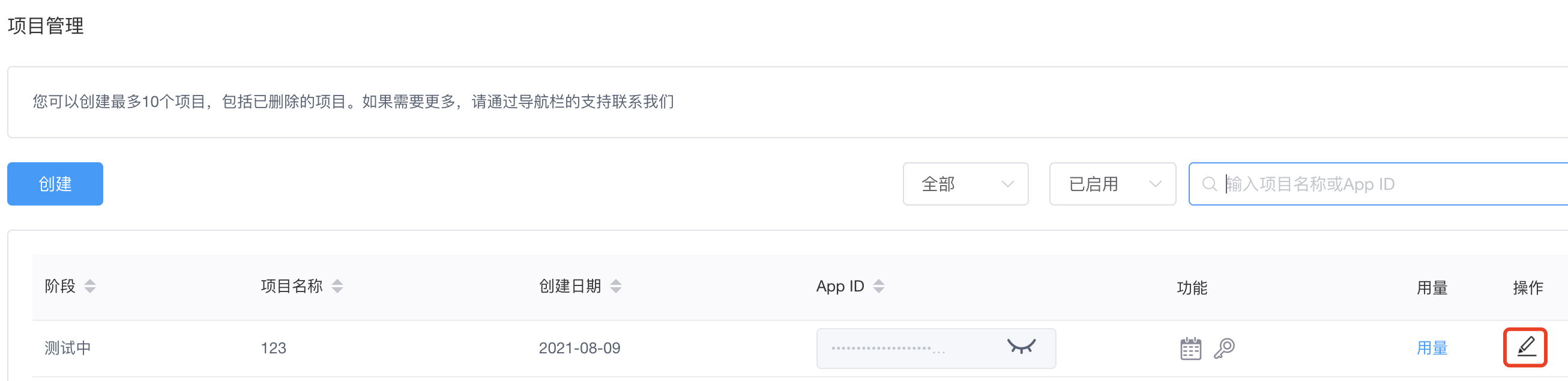
Task: Expand the 全部 filter dropdown
Action: click(x=965, y=183)
